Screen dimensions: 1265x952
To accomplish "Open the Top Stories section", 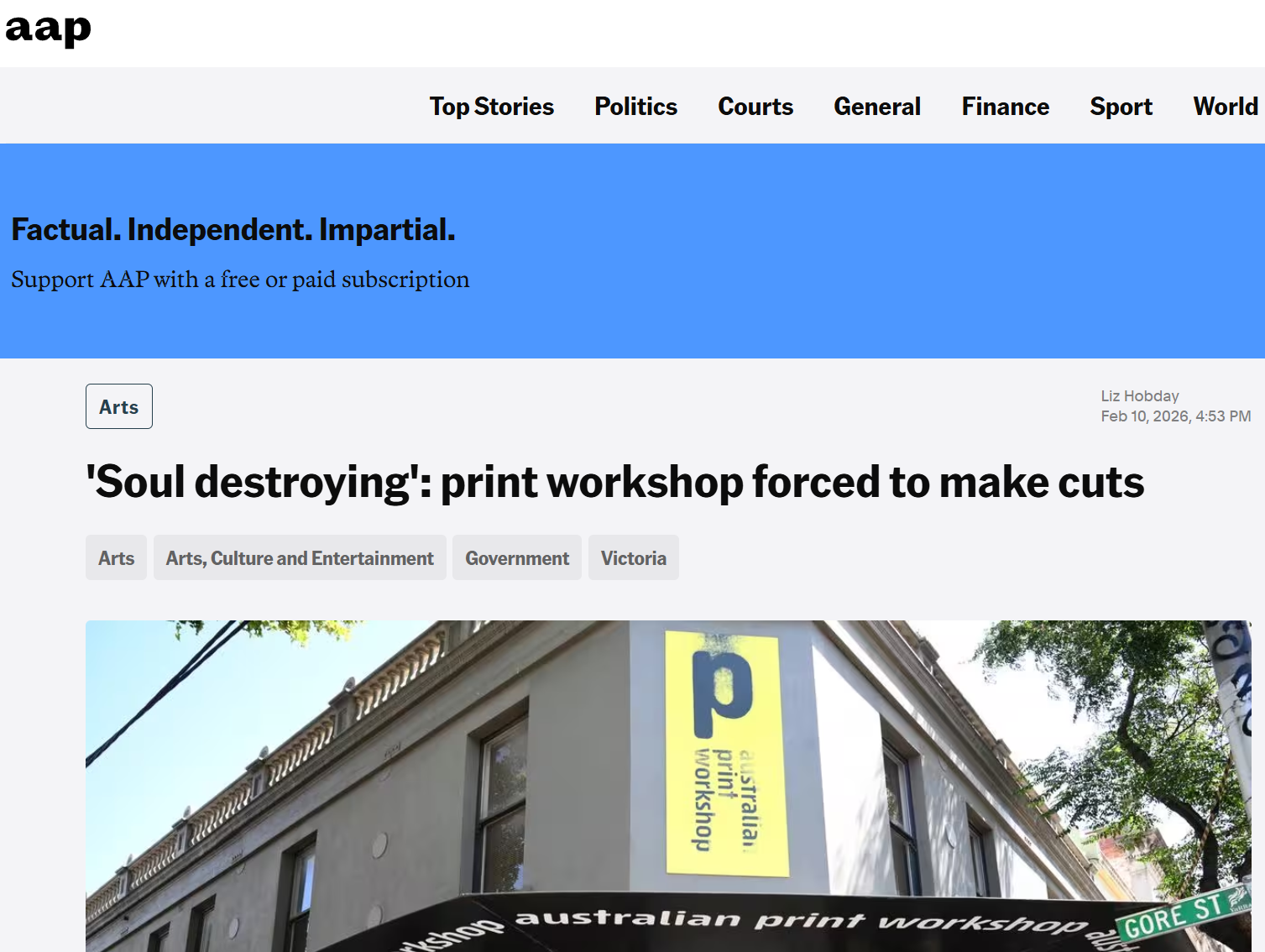I will tap(492, 107).
